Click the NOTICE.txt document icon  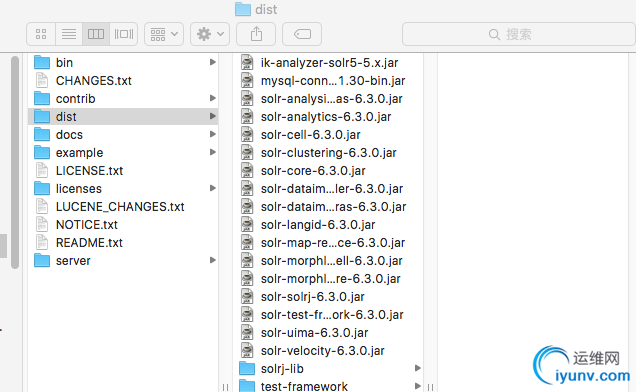point(42,224)
